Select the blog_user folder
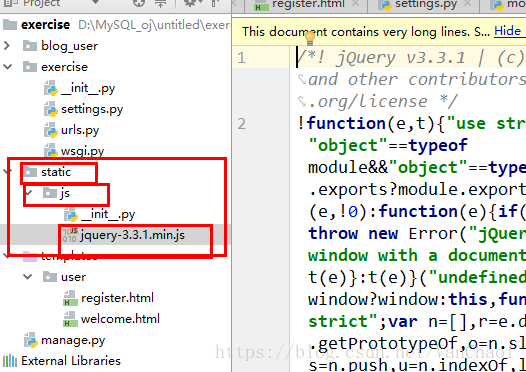 [69, 46]
